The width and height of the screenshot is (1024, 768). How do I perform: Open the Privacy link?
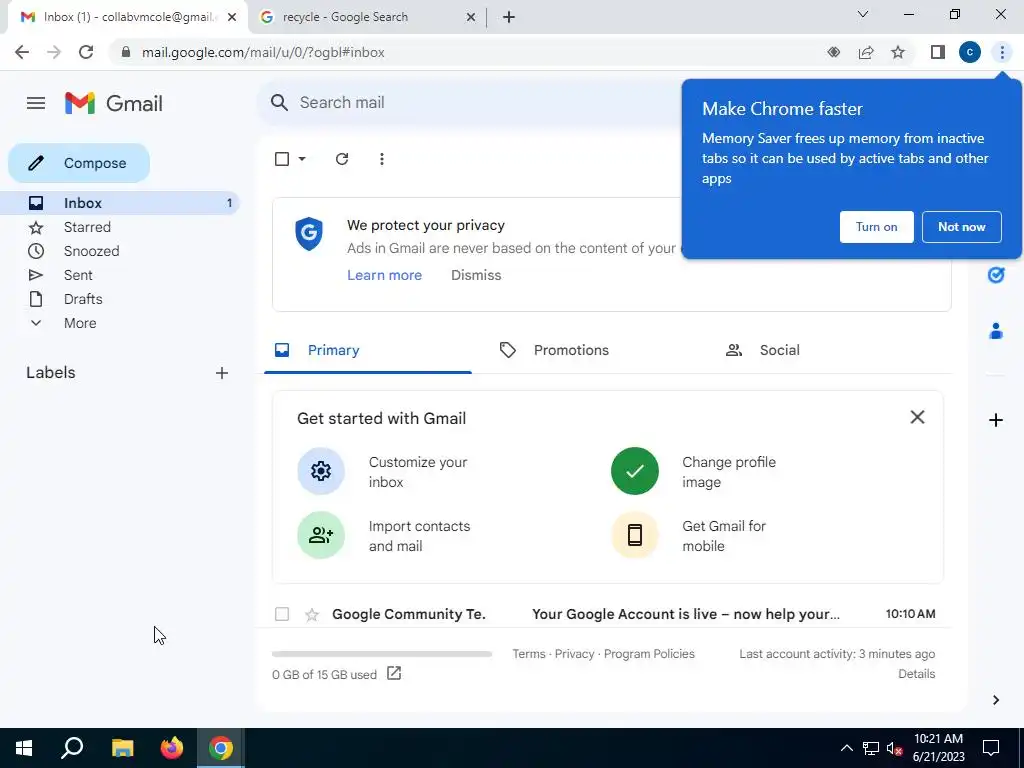point(575,654)
